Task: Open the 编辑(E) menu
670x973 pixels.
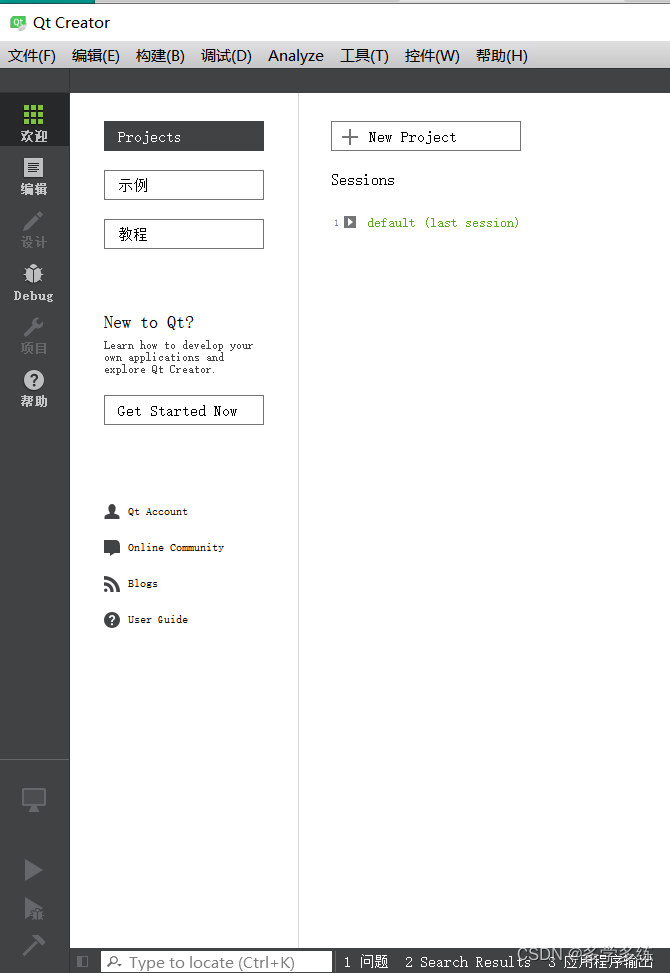Action: pos(96,56)
